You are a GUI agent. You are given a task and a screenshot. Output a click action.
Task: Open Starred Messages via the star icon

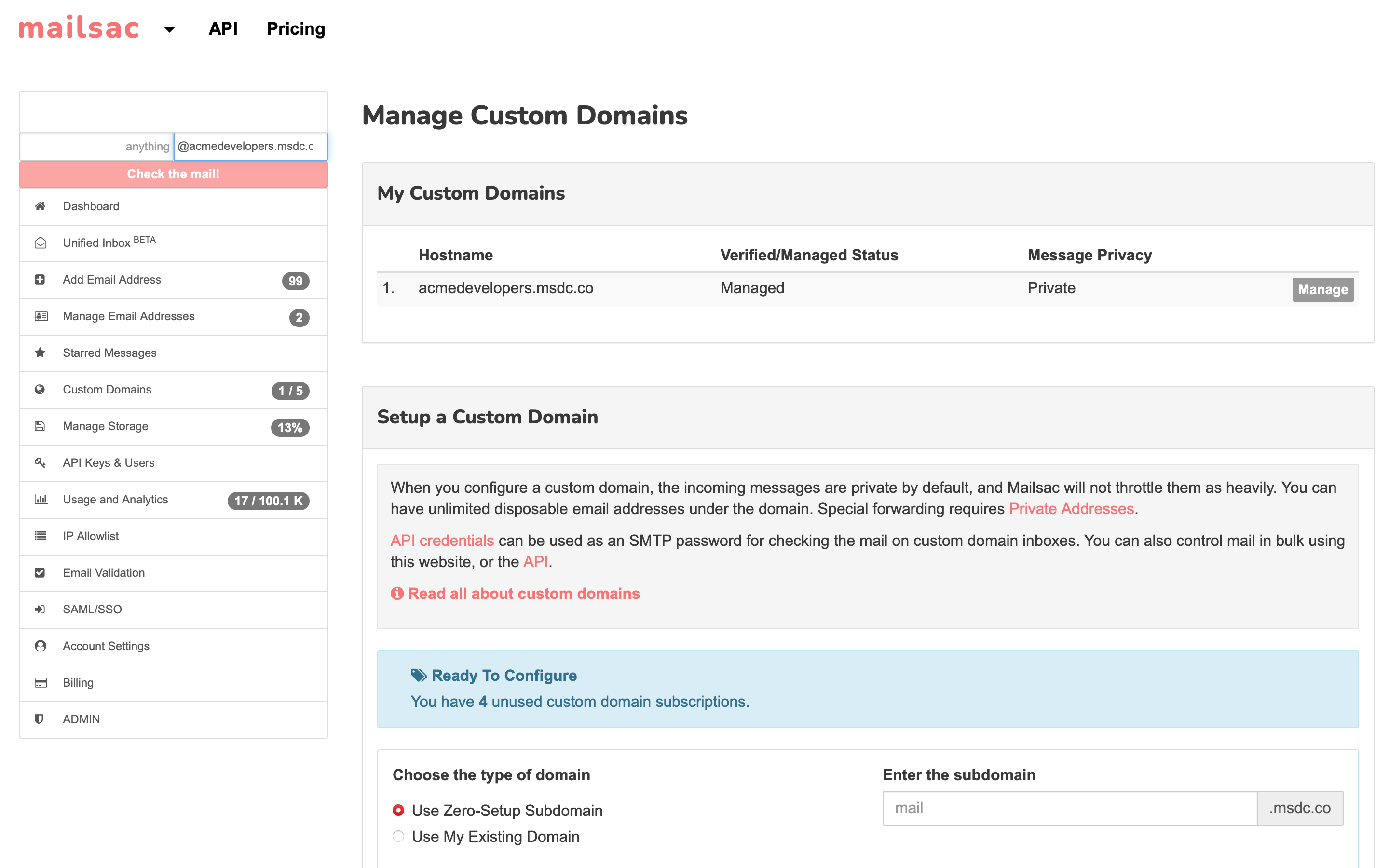tap(40, 353)
